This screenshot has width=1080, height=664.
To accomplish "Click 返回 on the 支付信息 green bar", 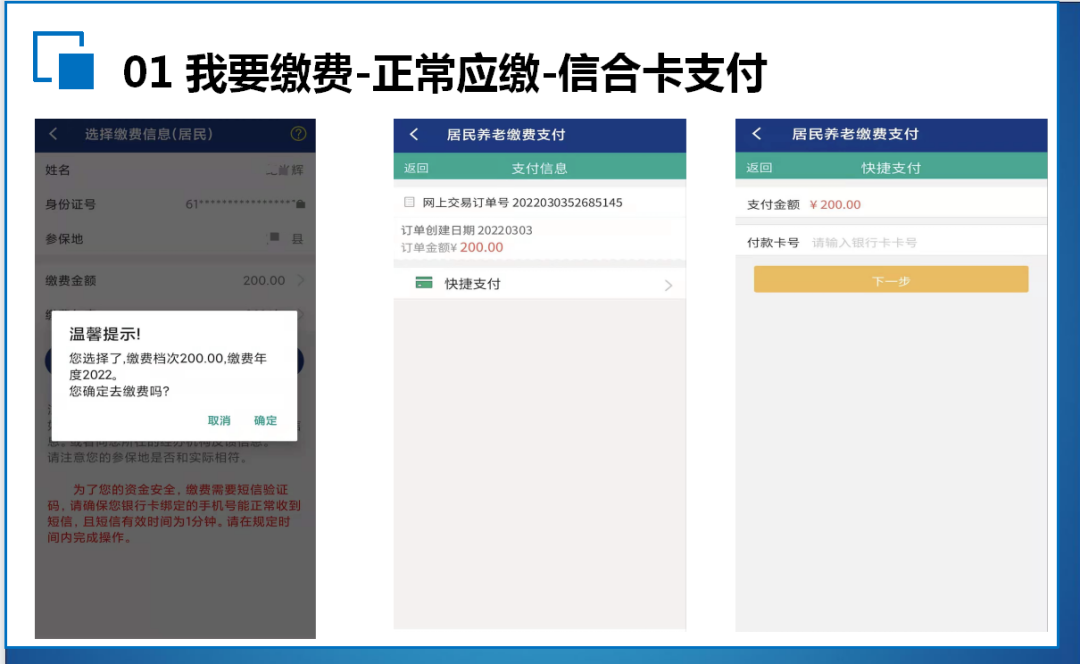I will 416,168.
